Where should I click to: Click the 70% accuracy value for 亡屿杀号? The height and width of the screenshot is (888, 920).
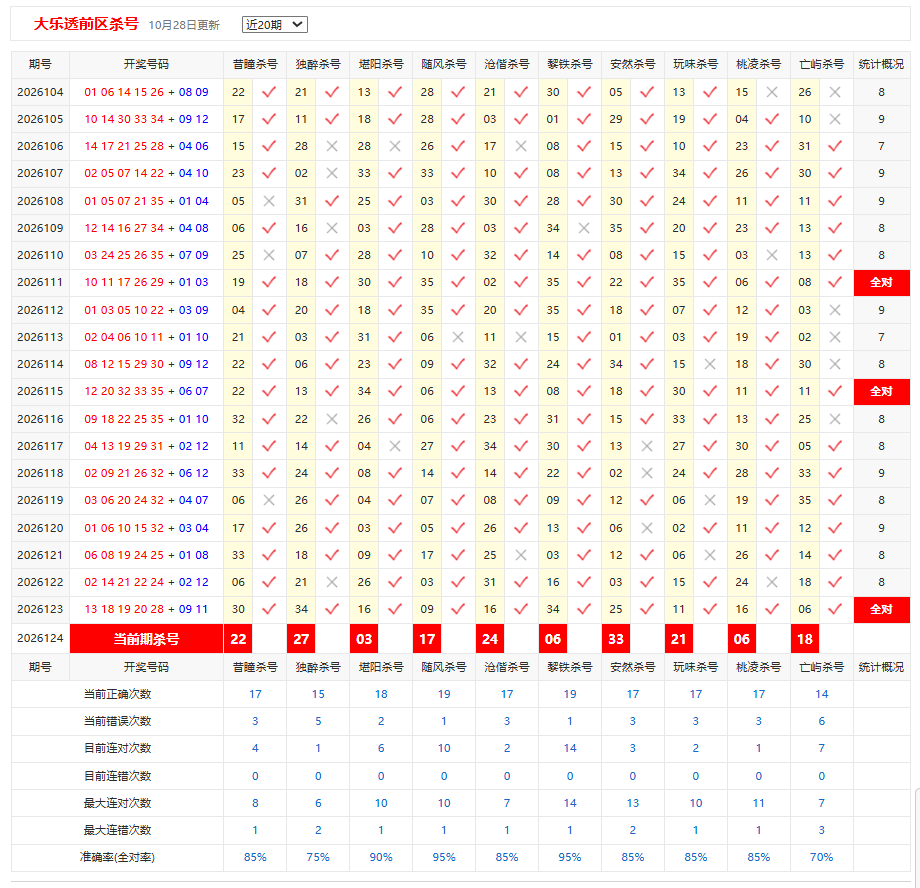point(821,857)
